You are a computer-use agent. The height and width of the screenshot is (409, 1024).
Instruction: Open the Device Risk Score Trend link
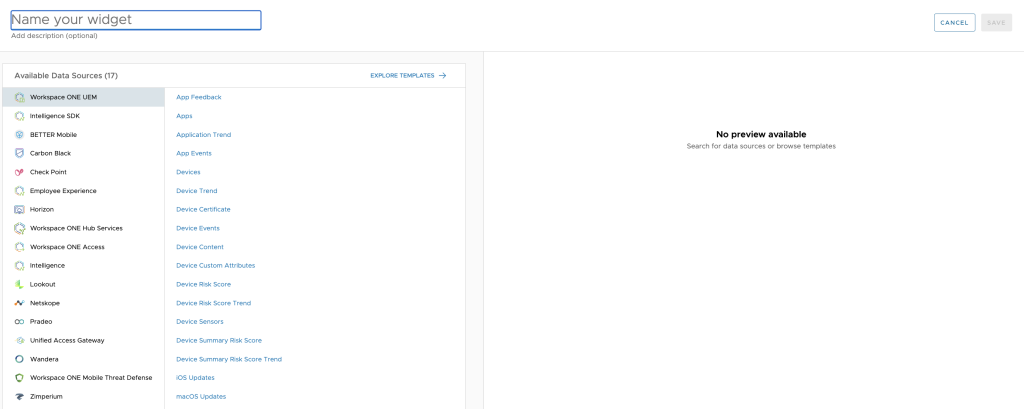tap(214, 303)
